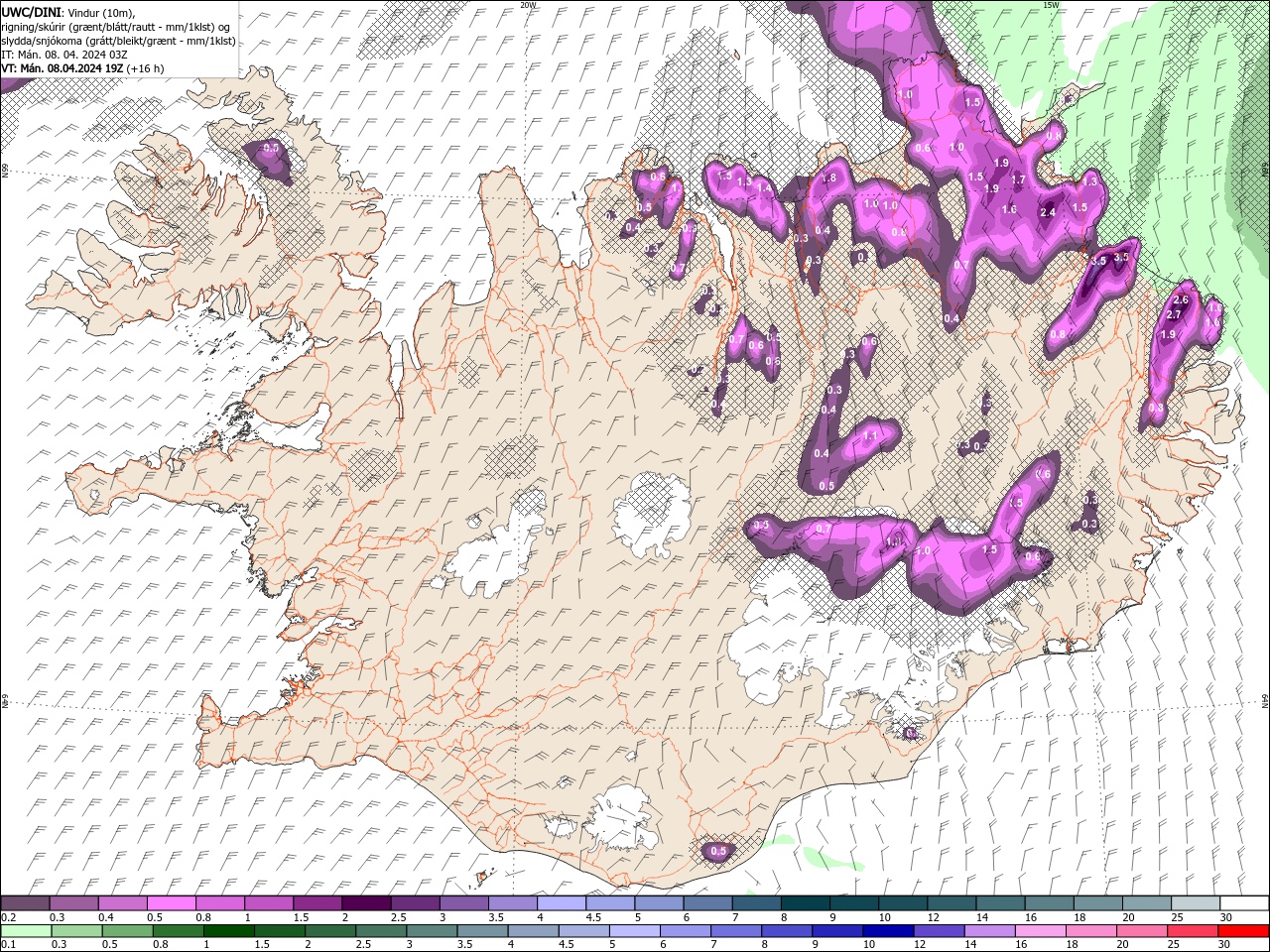
Task: Click the pink rain swatch labeled 20
Action: click(1141, 931)
